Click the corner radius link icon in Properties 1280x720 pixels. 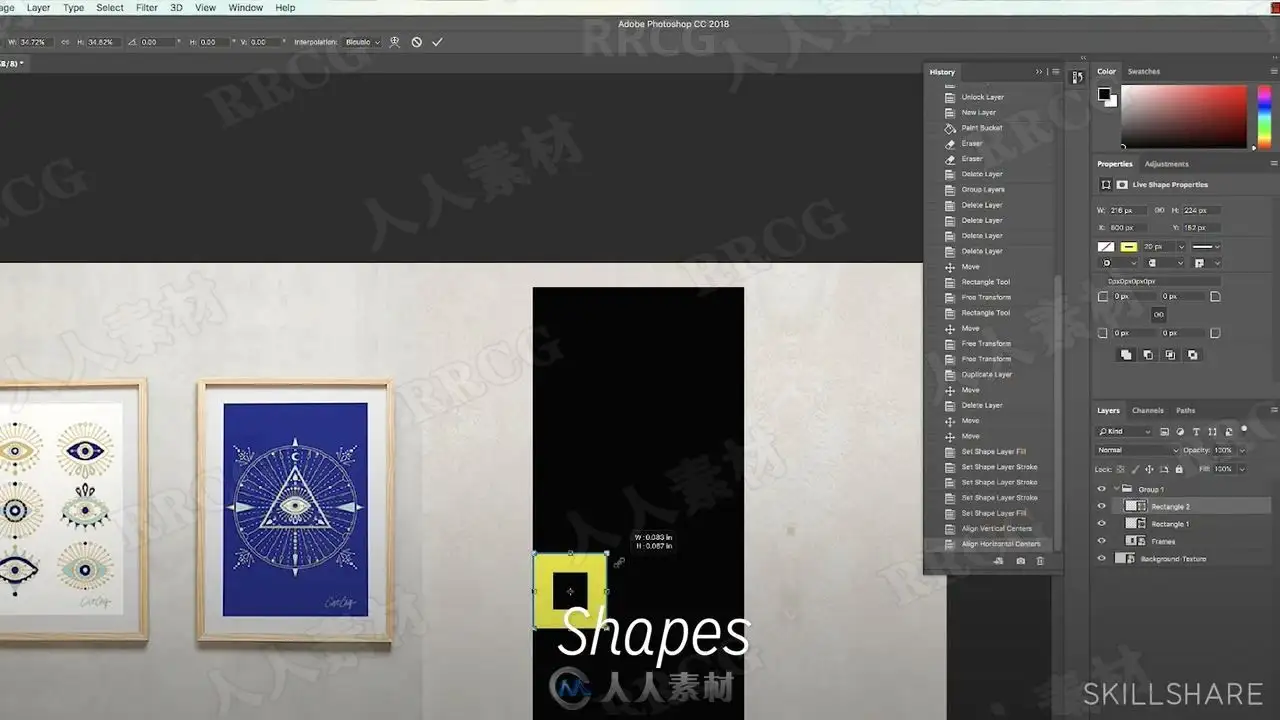tap(1159, 314)
